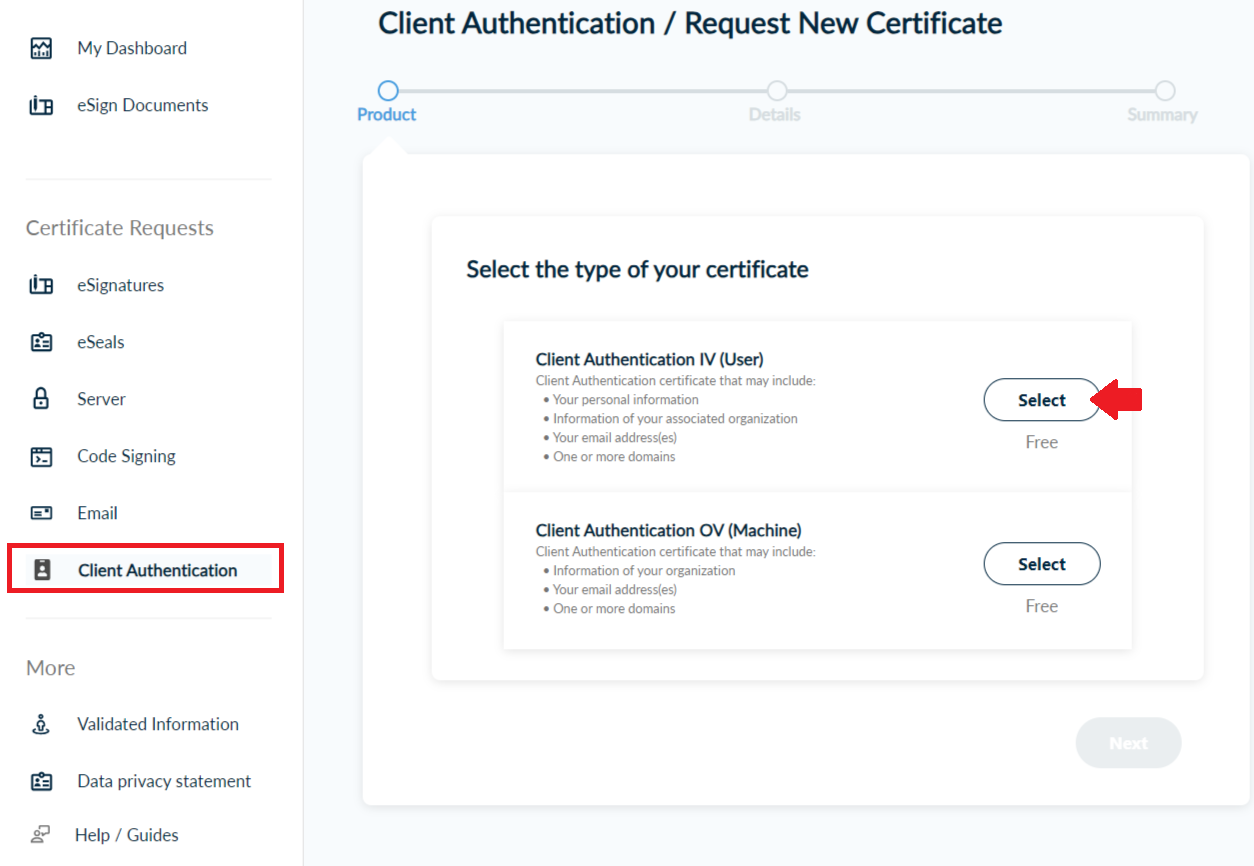This screenshot has width=1254, height=866.
Task: Click the Email envelope icon
Action: 41,513
